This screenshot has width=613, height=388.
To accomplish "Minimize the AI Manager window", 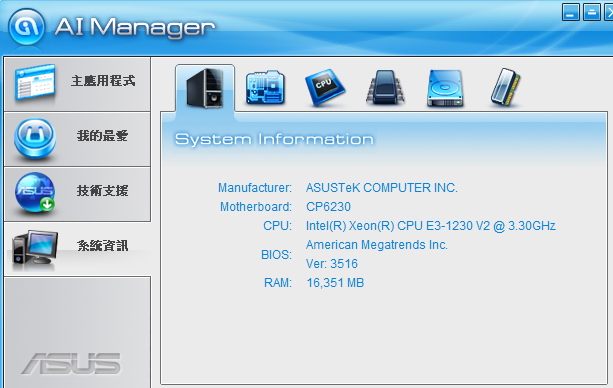I will click(570, 12).
